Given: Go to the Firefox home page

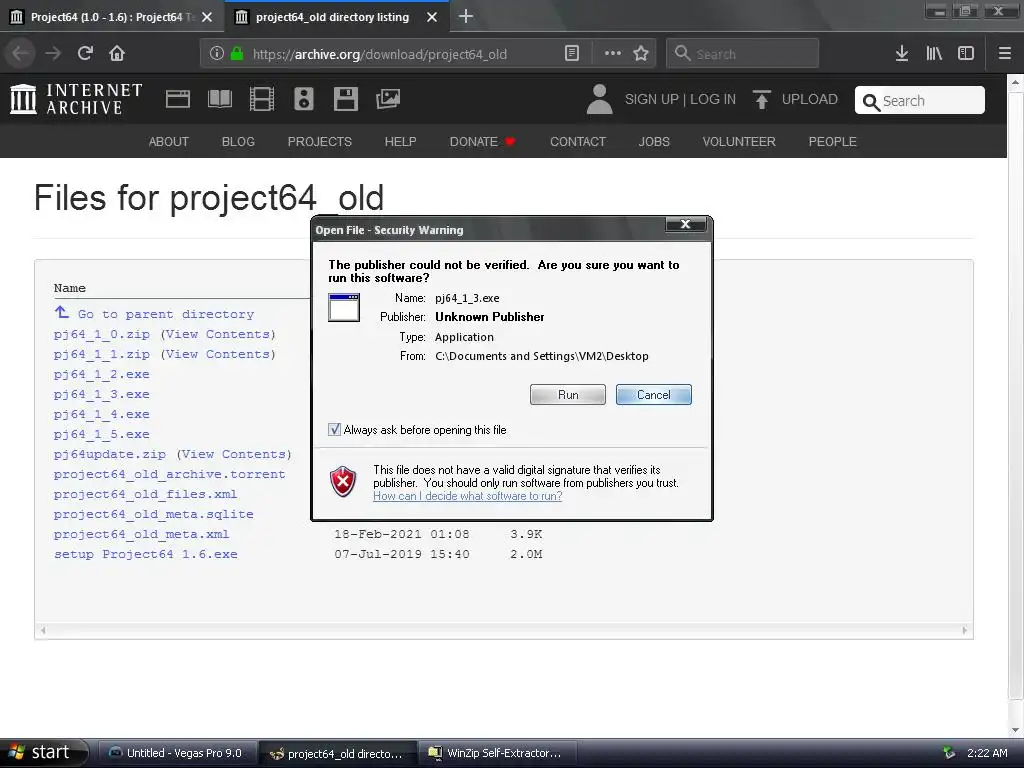Looking at the screenshot, I should [x=117, y=53].
